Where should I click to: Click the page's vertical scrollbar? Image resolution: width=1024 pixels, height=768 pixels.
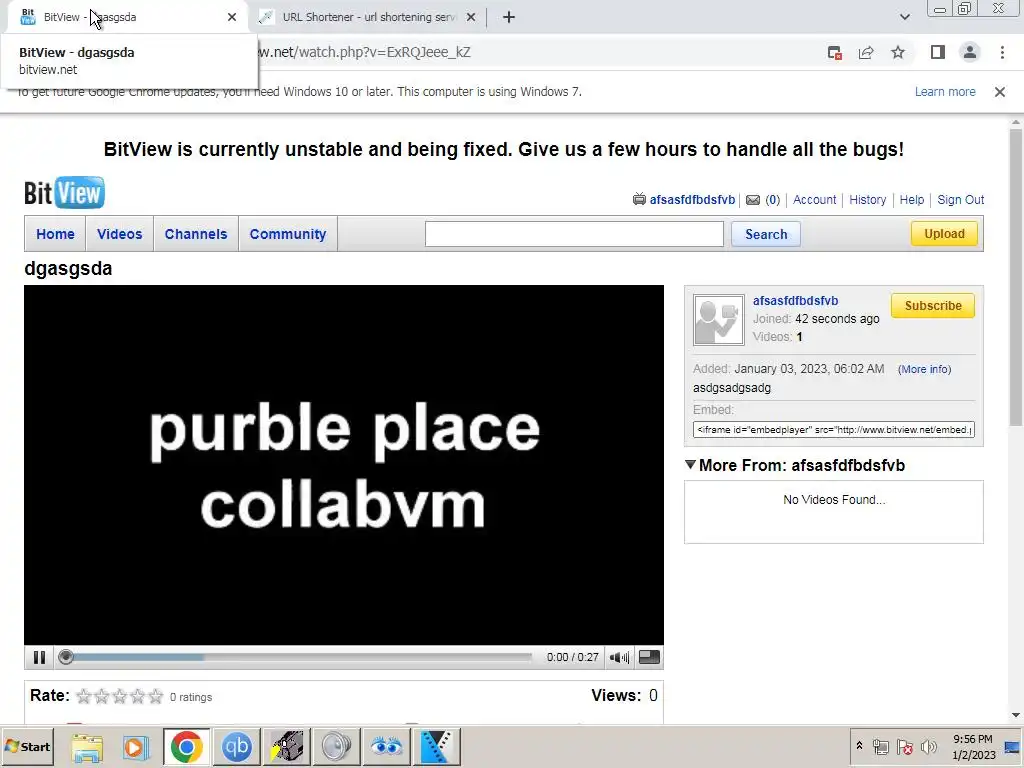1016,278
